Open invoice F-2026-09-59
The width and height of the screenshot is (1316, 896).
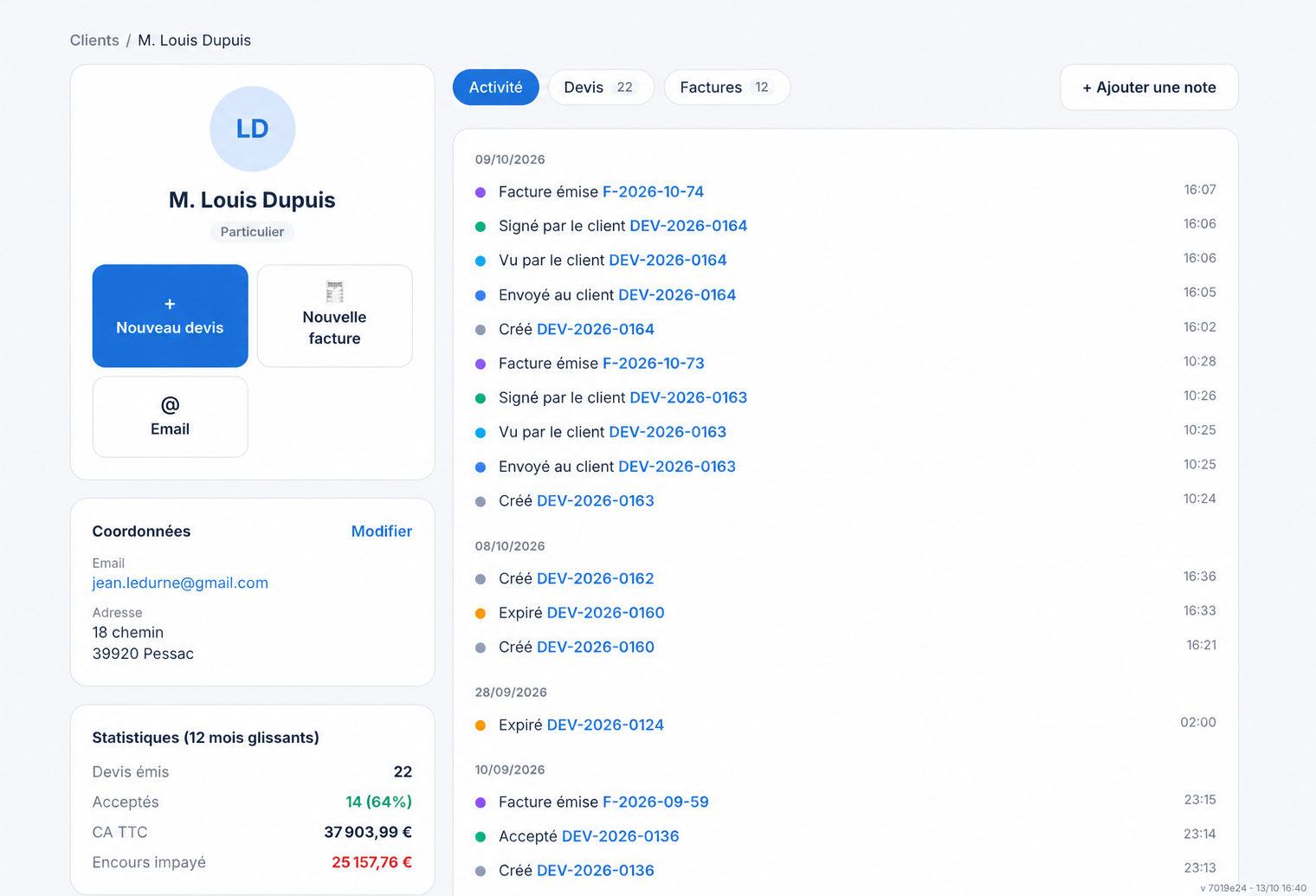[x=655, y=802]
